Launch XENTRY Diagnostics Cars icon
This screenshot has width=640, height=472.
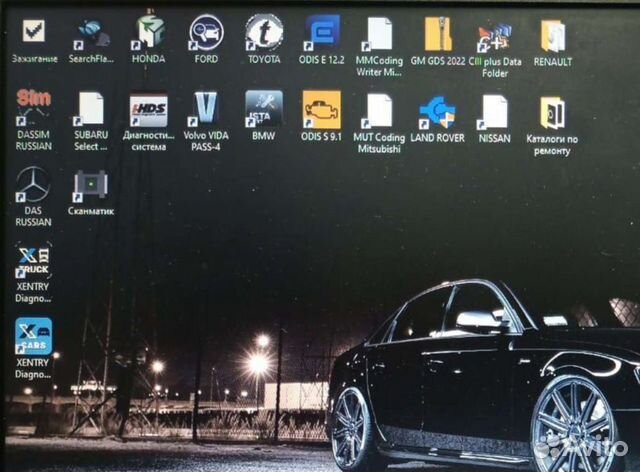(33, 338)
